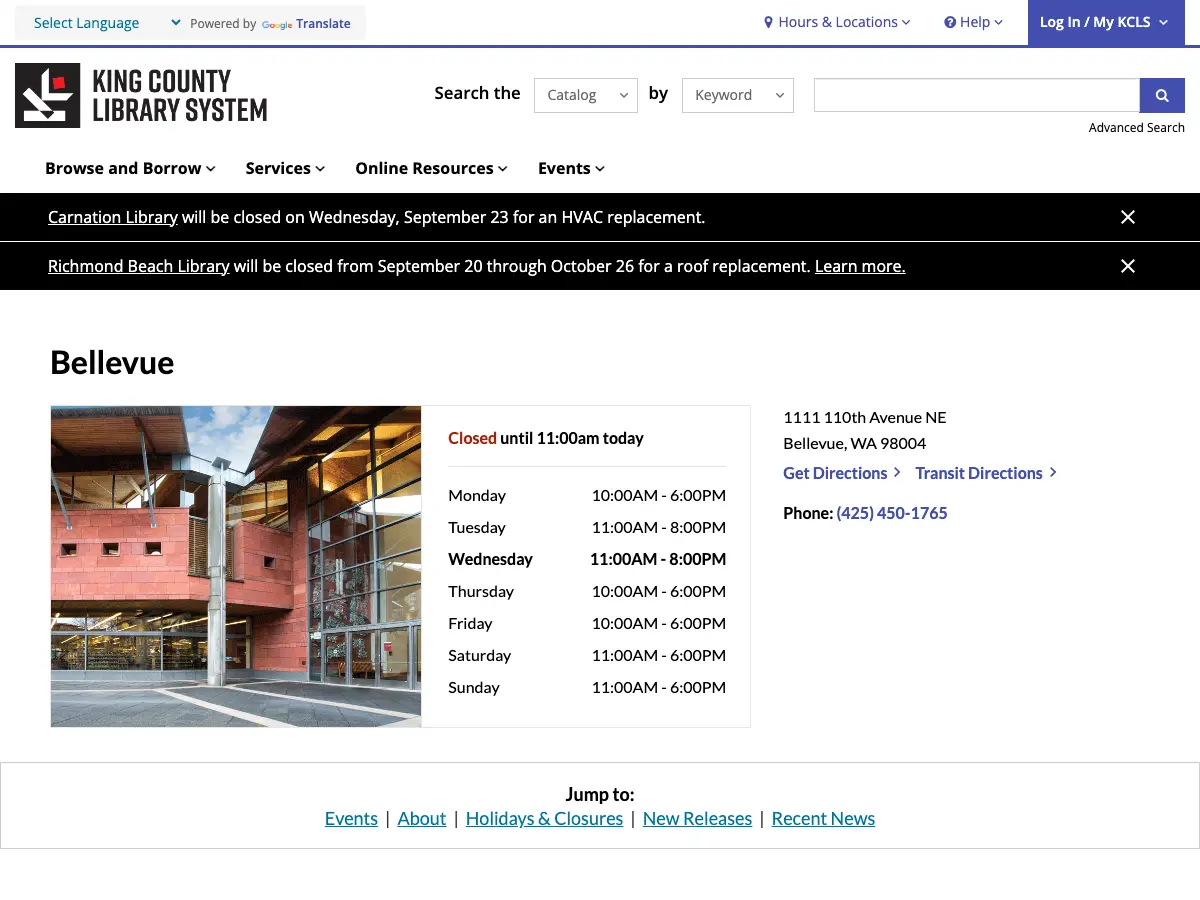Image resolution: width=1200 pixels, height=900 pixels.
Task: Click the Thursday hours row
Action: tap(587, 591)
